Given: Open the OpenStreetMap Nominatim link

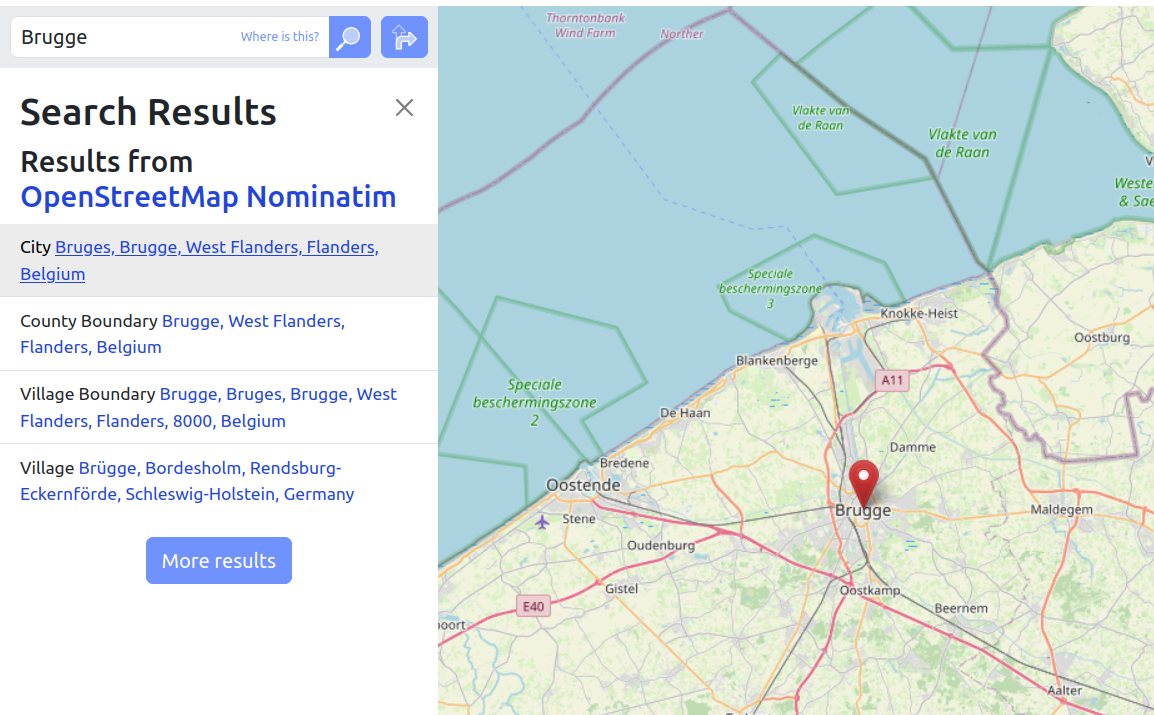Looking at the screenshot, I should tap(208, 197).
